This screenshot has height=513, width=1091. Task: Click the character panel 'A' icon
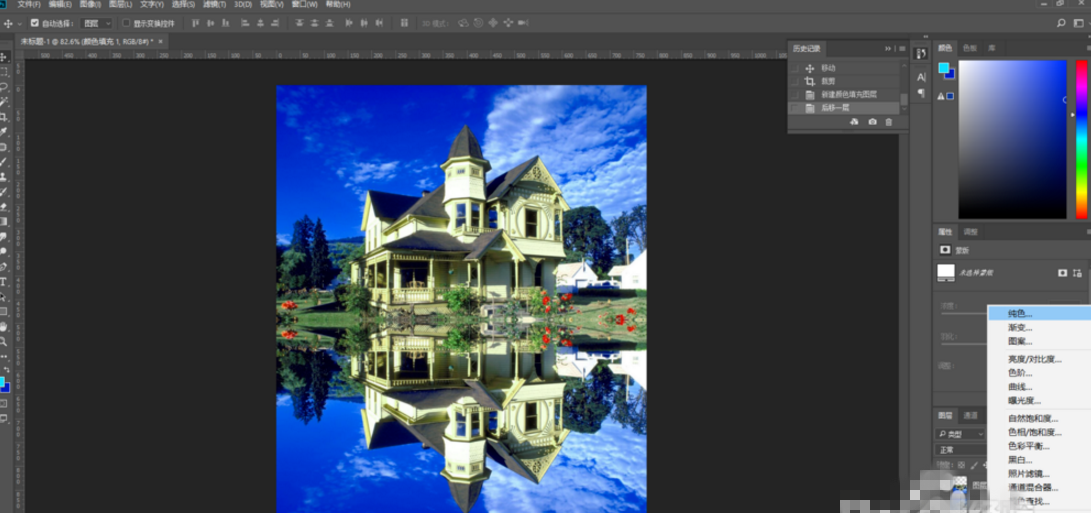[921, 77]
